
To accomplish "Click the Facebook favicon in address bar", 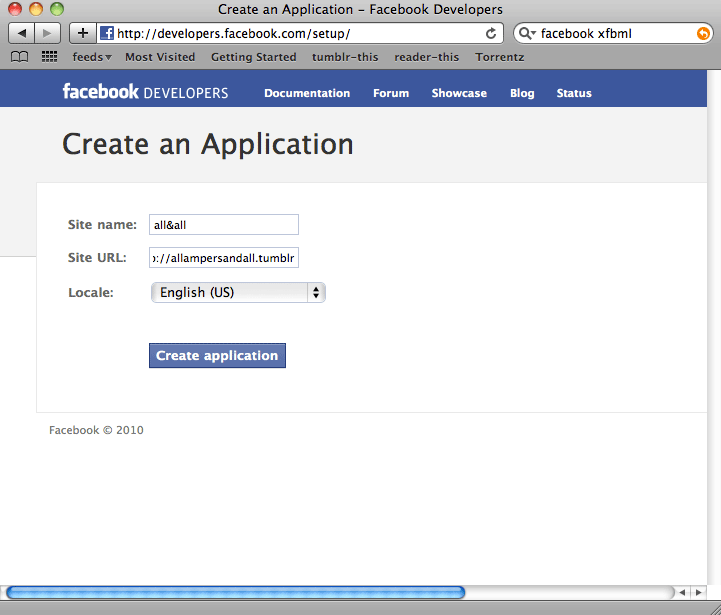I will pyautogui.click(x=107, y=33).
